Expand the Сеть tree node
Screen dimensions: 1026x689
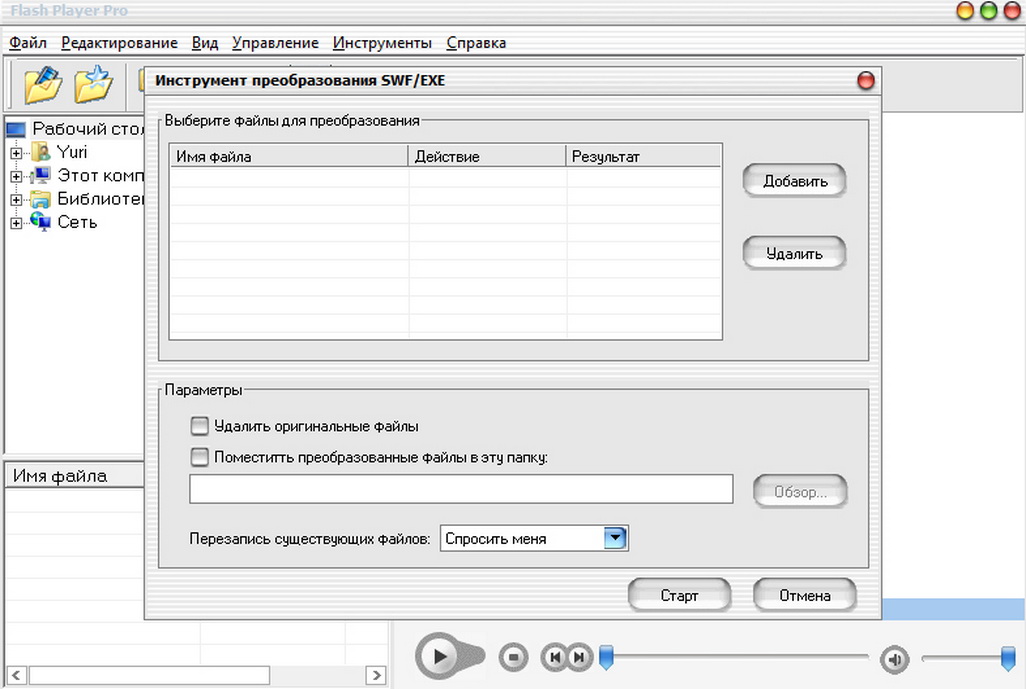tap(16, 224)
